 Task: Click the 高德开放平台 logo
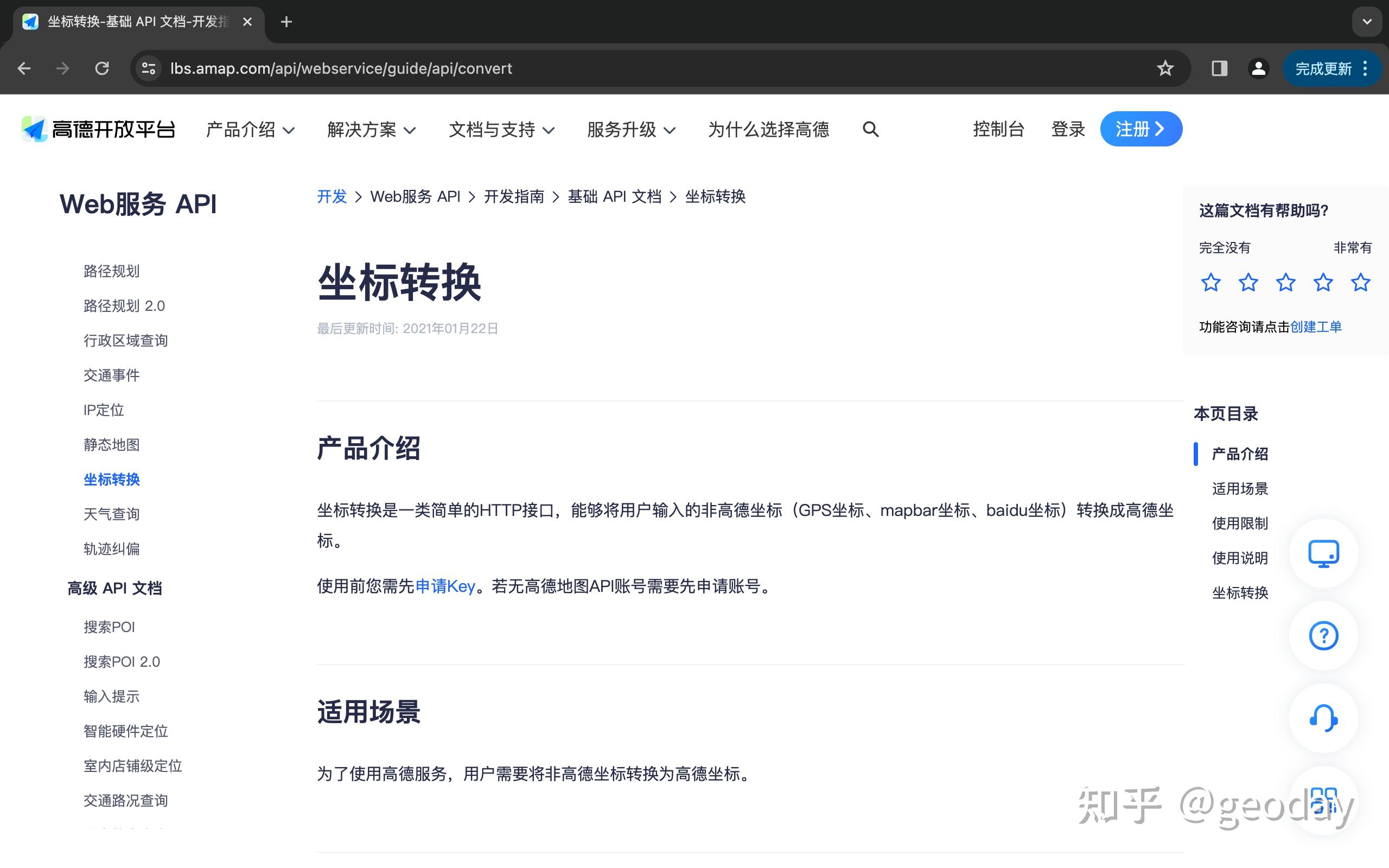(99, 129)
